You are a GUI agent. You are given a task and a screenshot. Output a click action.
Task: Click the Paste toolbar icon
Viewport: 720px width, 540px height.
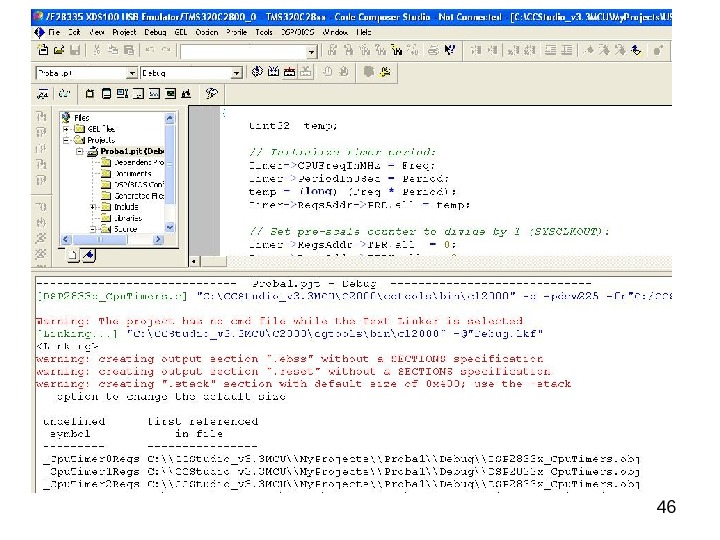click(x=129, y=50)
